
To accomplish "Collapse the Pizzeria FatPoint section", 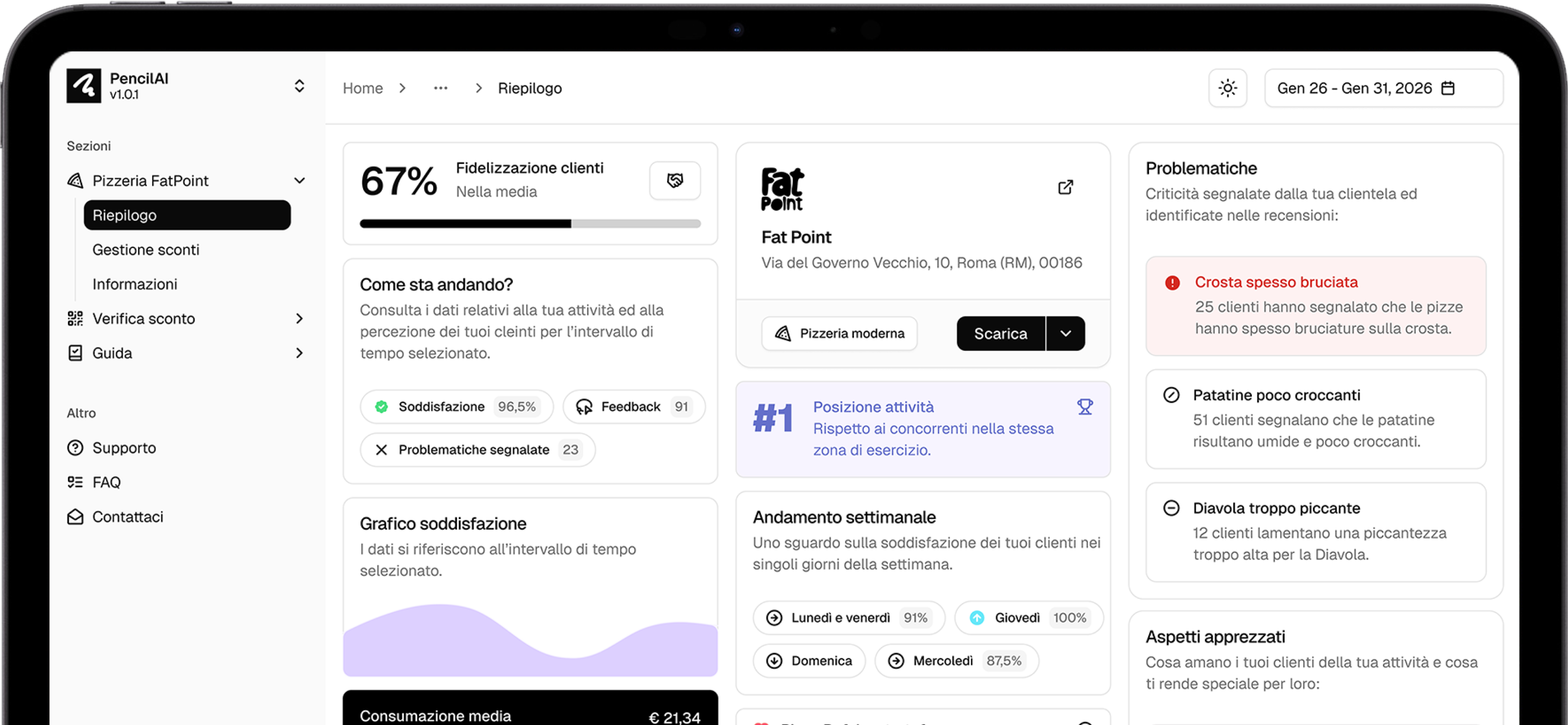I will click(299, 181).
